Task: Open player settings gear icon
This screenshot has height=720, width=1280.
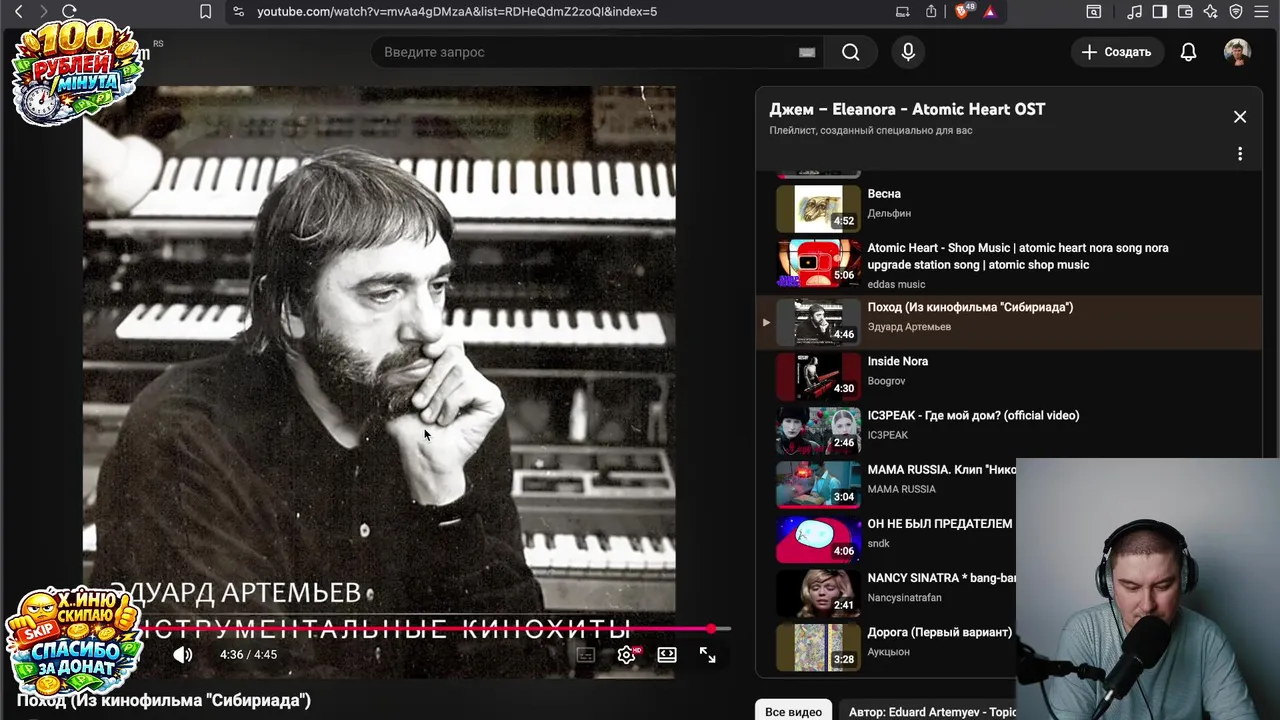Action: point(626,655)
